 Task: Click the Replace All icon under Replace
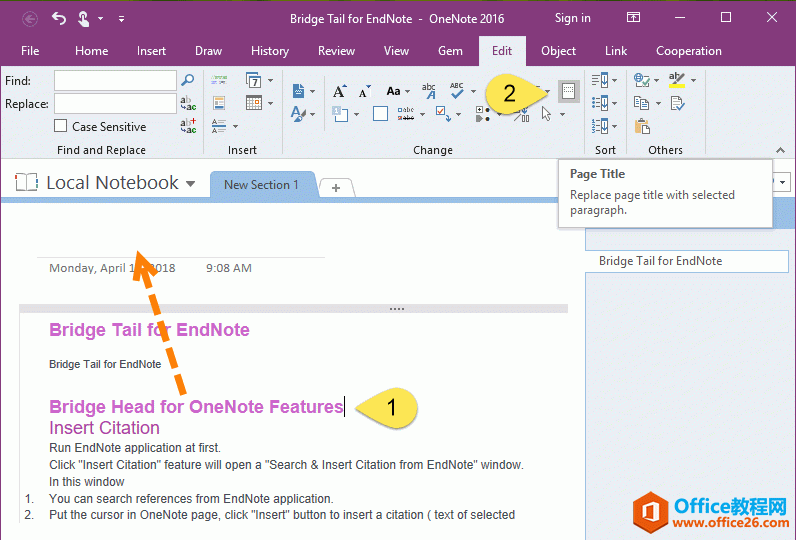[188, 126]
